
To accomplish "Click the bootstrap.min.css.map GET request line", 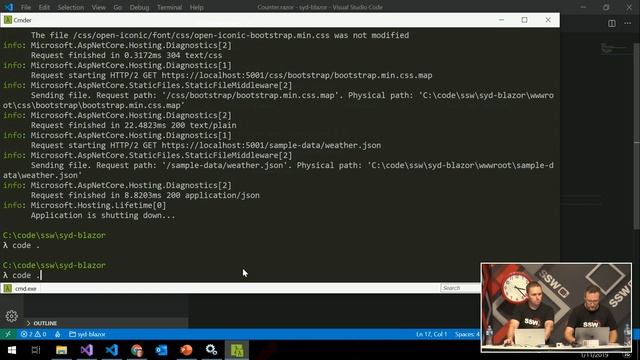I will click(231, 76).
